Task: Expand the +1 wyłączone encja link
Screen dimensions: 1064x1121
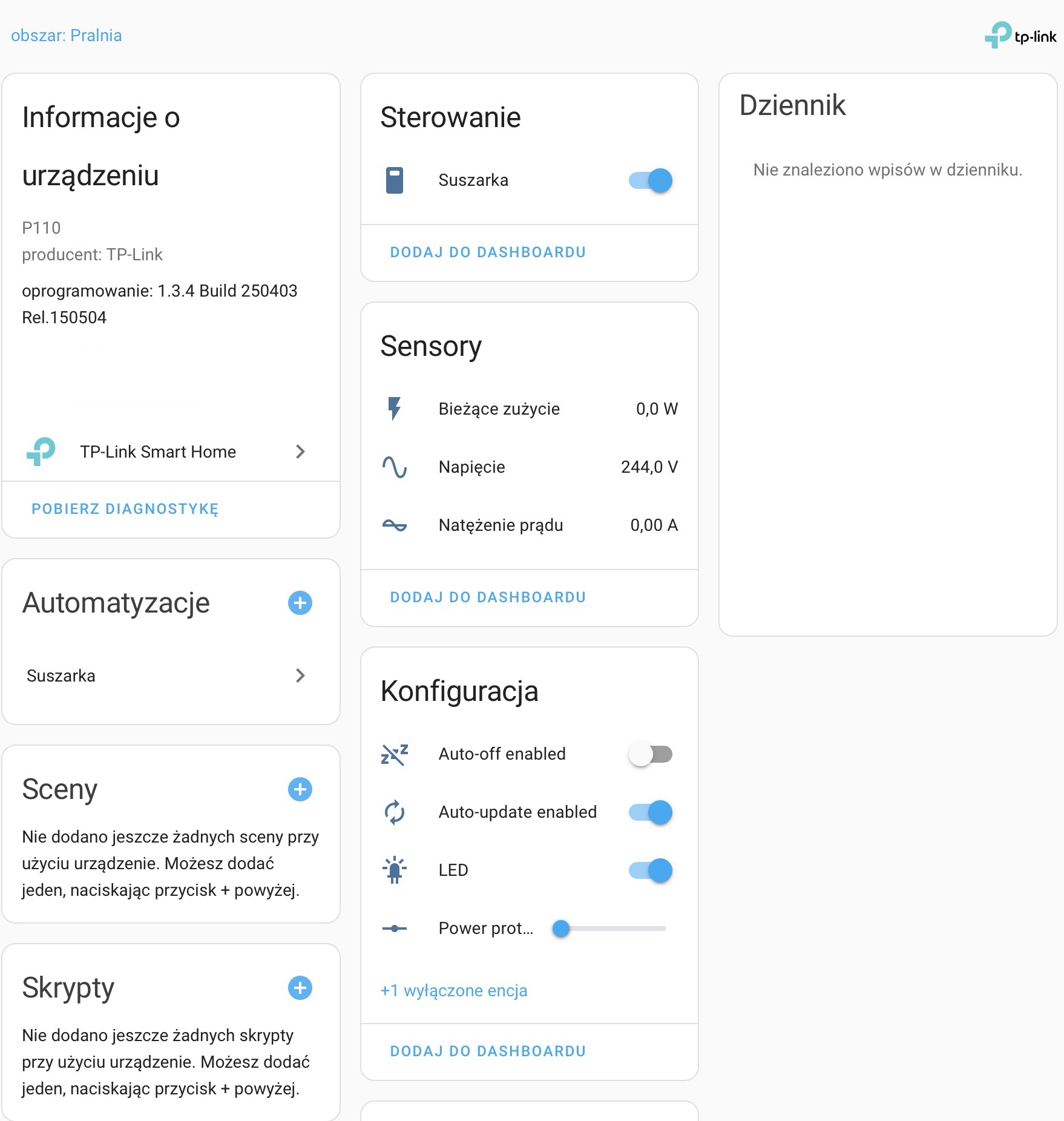Action: tap(453, 990)
